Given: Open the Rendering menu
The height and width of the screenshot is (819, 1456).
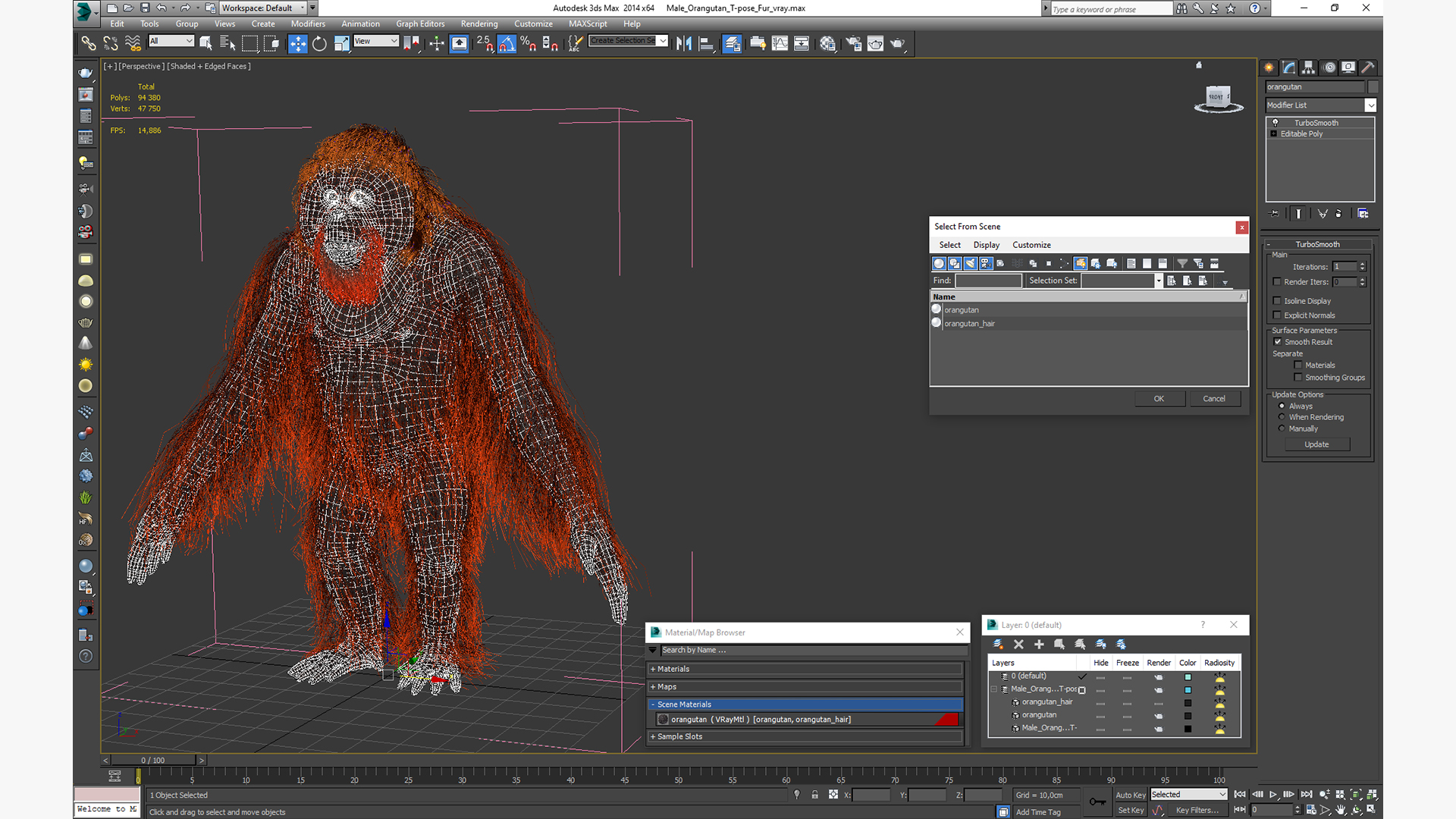Looking at the screenshot, I should (479, 24).
